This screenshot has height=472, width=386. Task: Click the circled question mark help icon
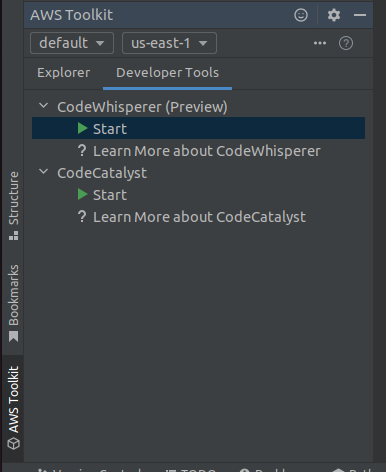coord(346,43)
